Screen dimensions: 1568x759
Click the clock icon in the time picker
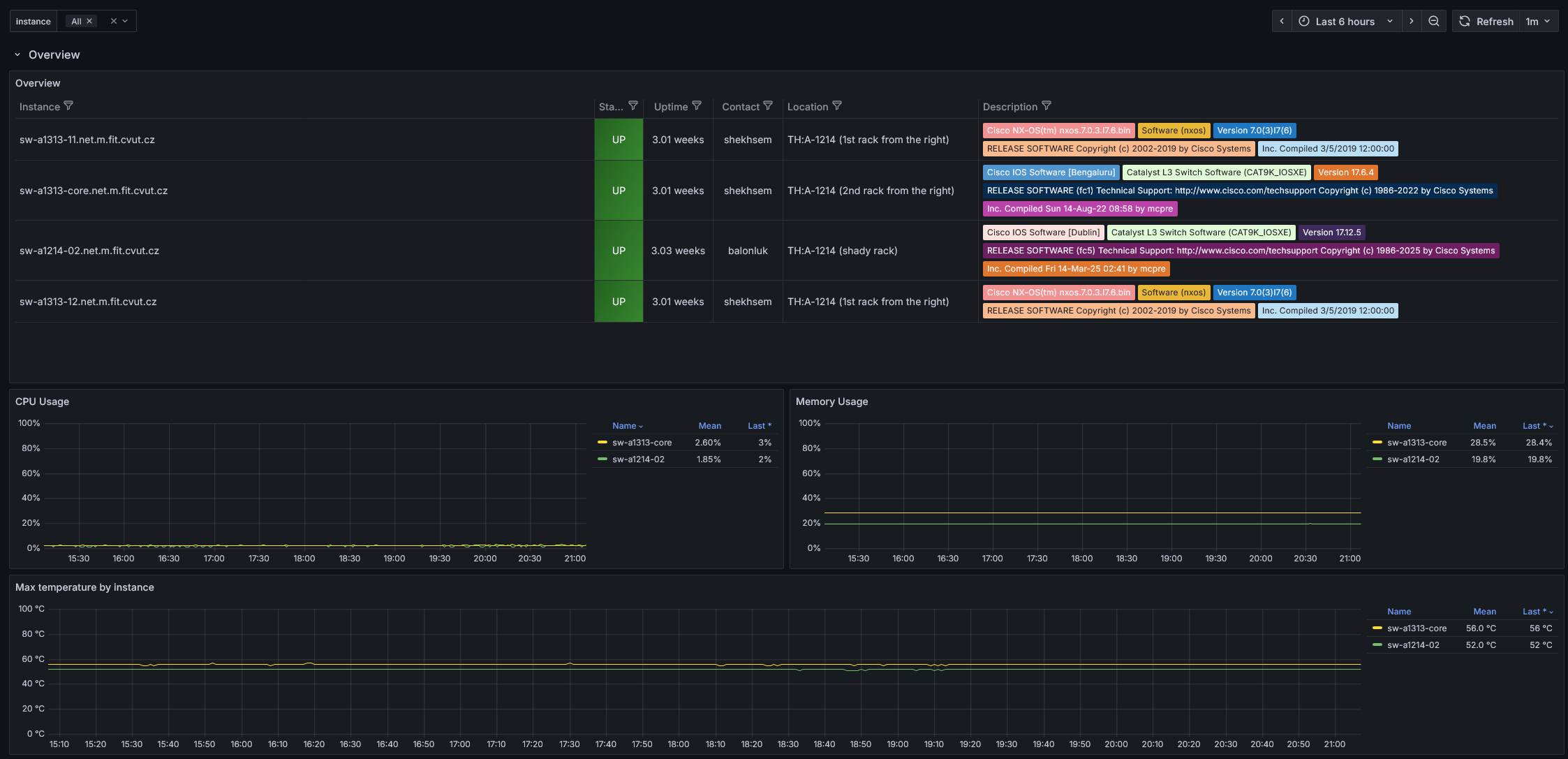1303,21
